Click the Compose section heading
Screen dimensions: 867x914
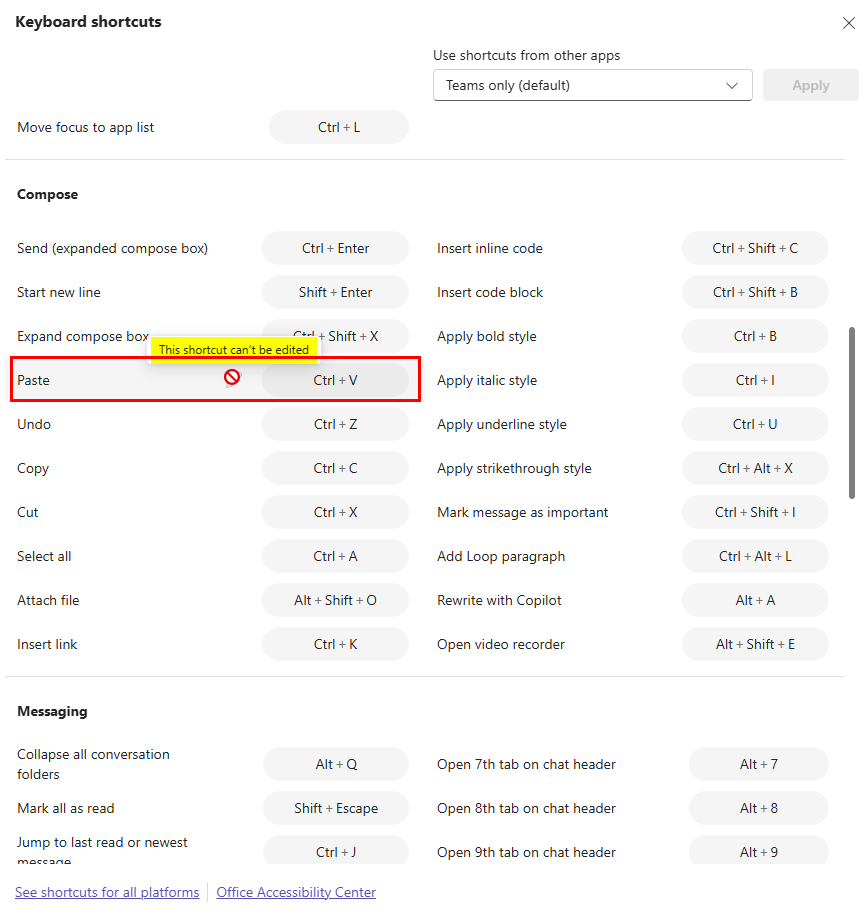(x=47, y=194)
